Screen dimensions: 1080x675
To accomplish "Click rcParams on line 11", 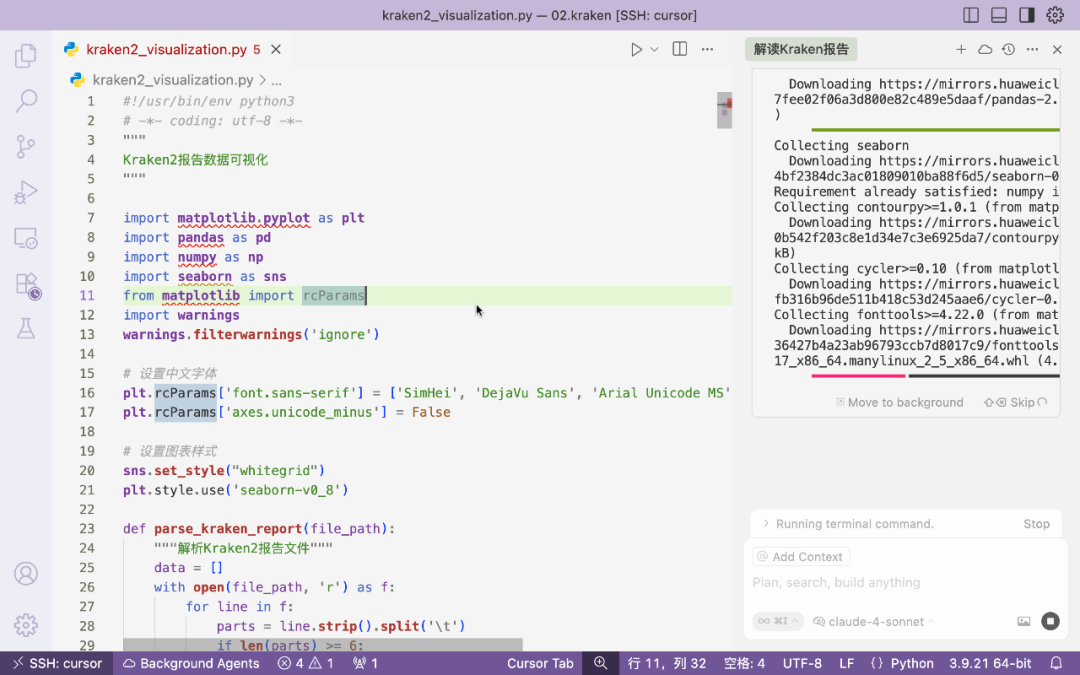I will (x=333, y=295).
